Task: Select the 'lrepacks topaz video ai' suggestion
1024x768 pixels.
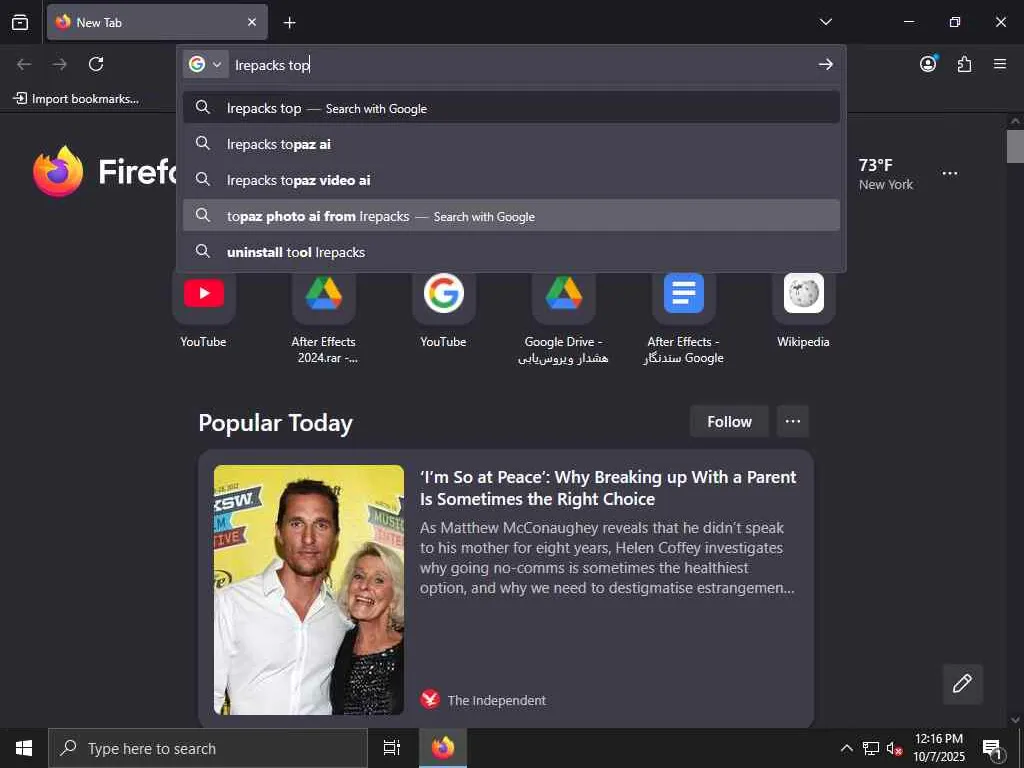Action: [x=511, y=180]
